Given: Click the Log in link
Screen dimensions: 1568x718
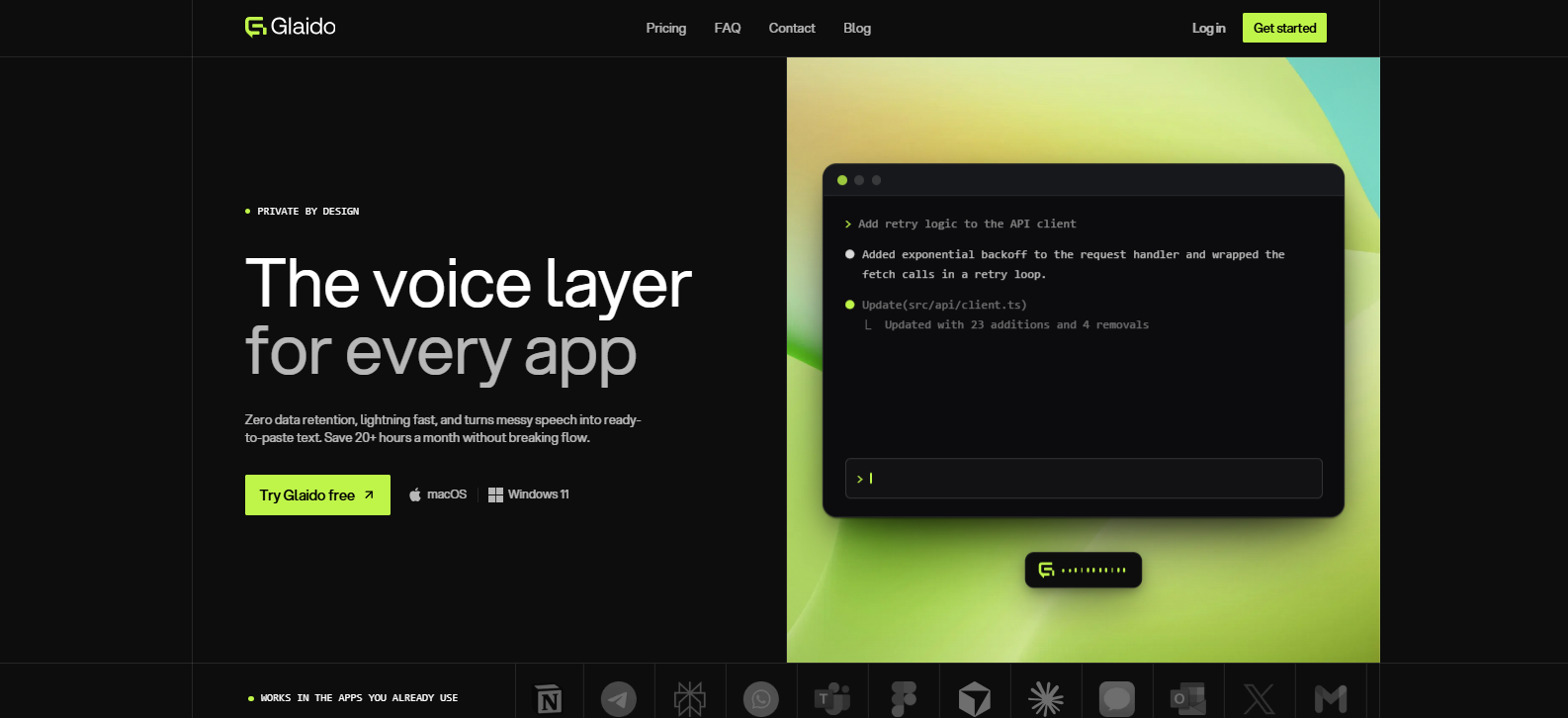Looking at the screenshot, I should point(1208,28).
